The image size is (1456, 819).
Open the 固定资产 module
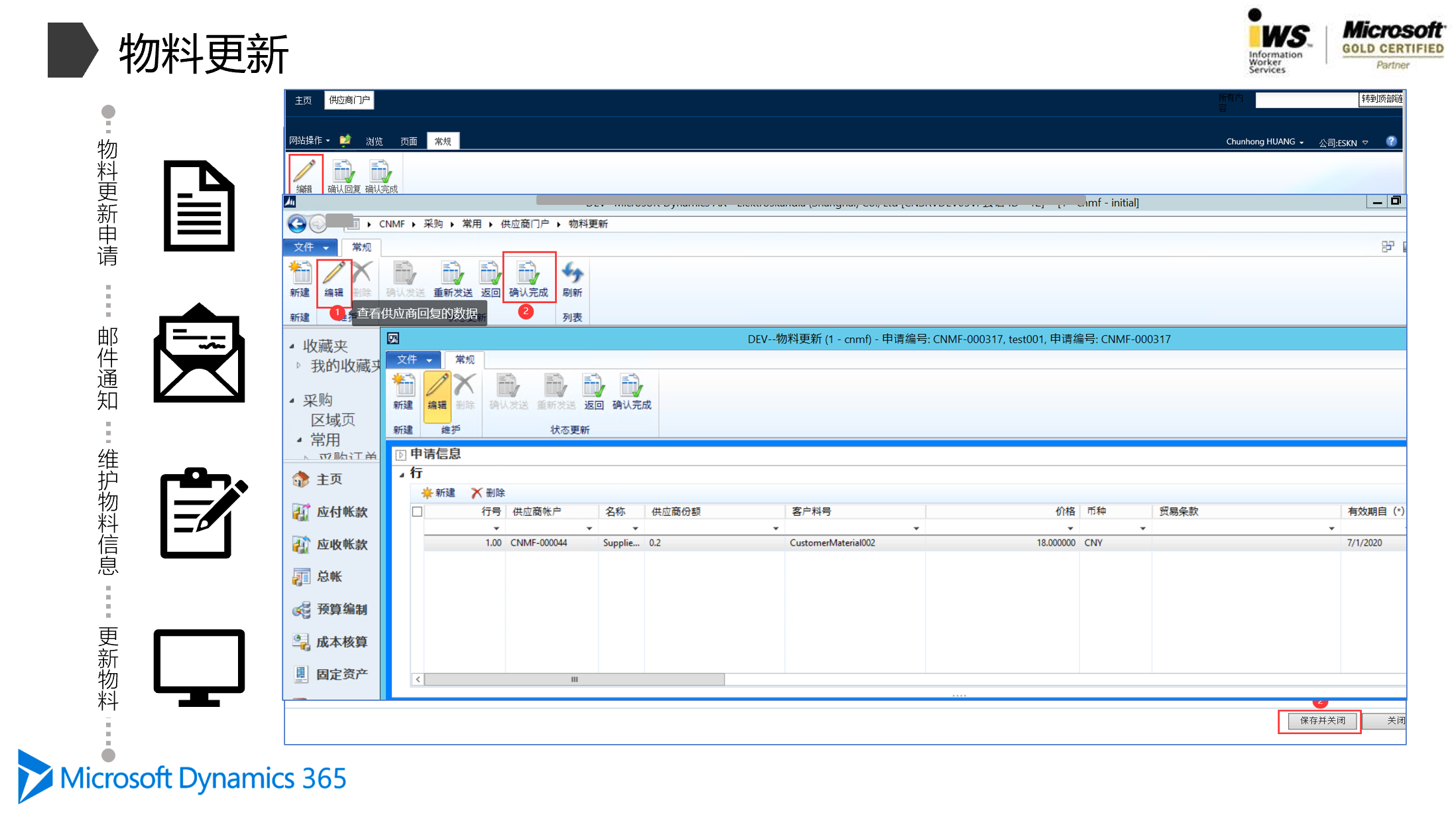(330, 674)
